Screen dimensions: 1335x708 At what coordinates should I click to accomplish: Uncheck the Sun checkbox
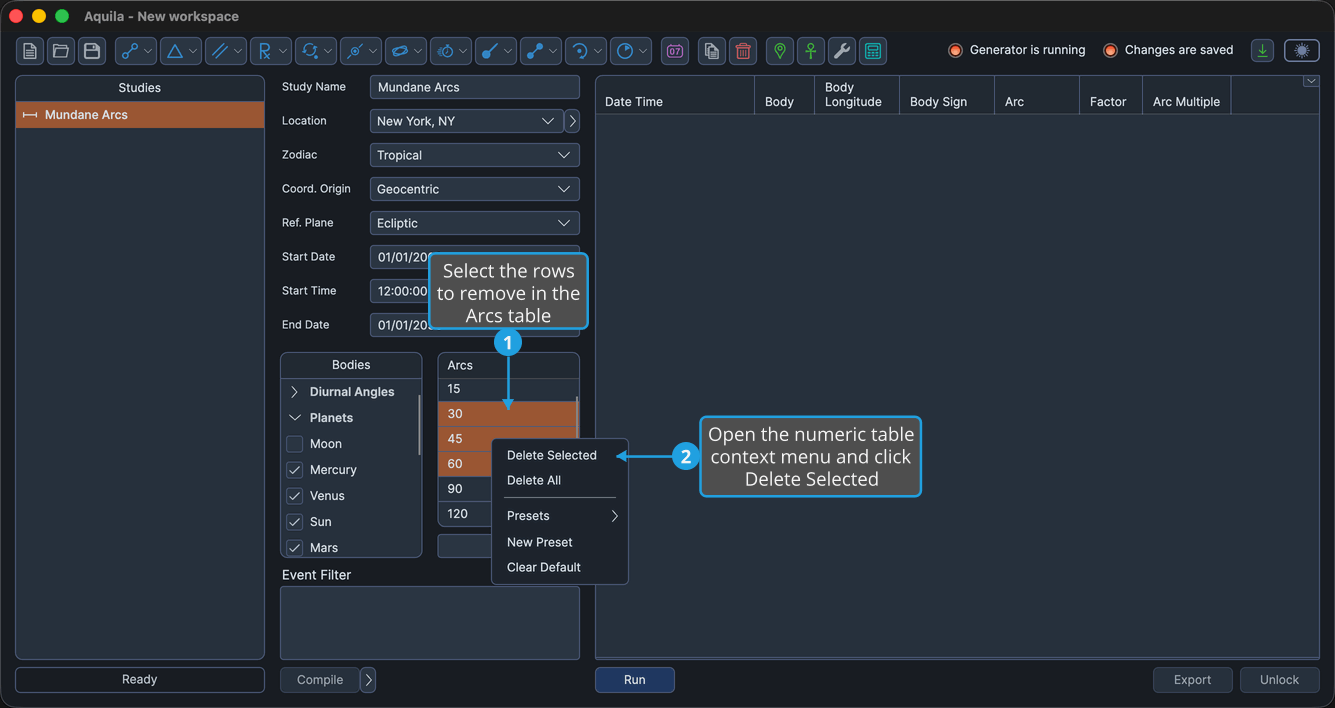coord(295,522)
